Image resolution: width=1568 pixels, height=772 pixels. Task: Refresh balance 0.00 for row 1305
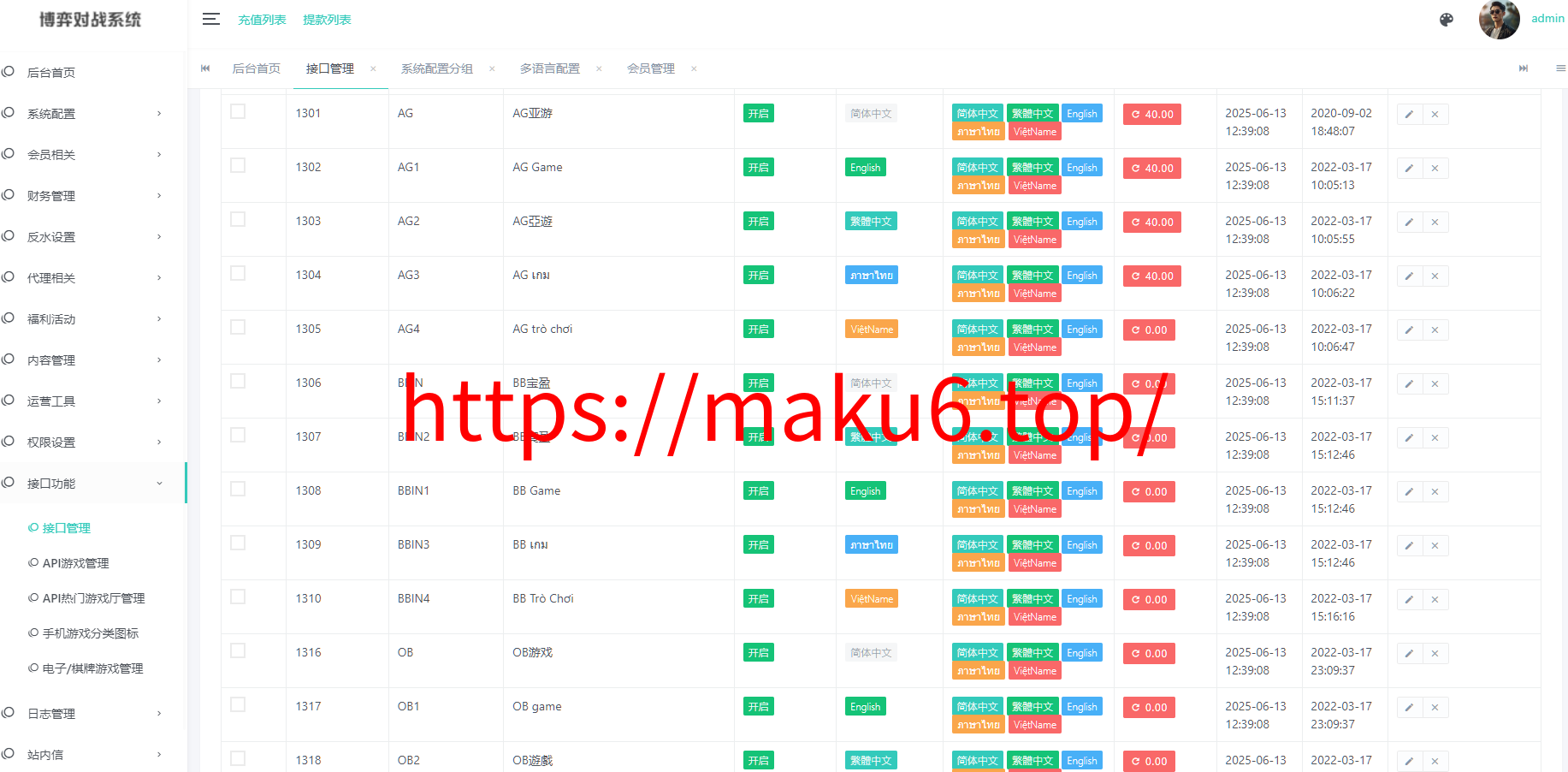(x=1149, y=330)
